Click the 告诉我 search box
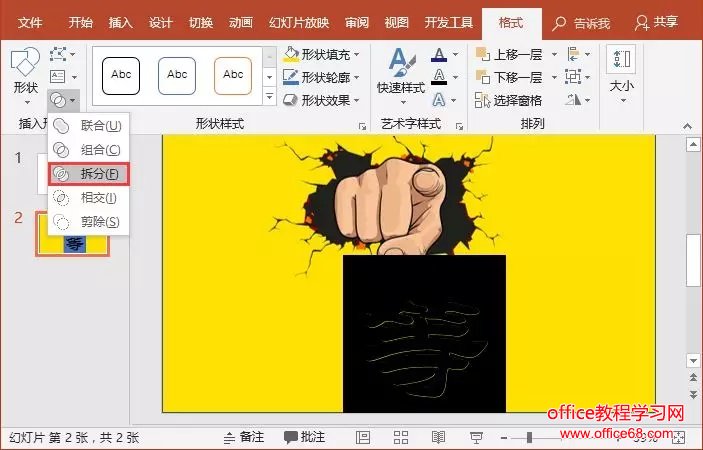The height and width of the screenshot is (450, 703). (581, 23)
